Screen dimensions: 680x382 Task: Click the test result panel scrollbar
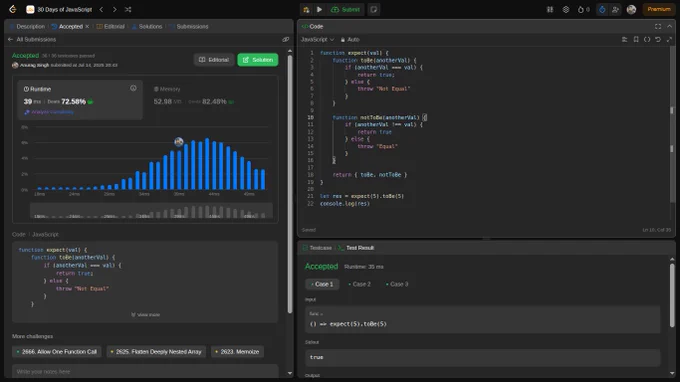pyautogui.click(x=672, y=295)
